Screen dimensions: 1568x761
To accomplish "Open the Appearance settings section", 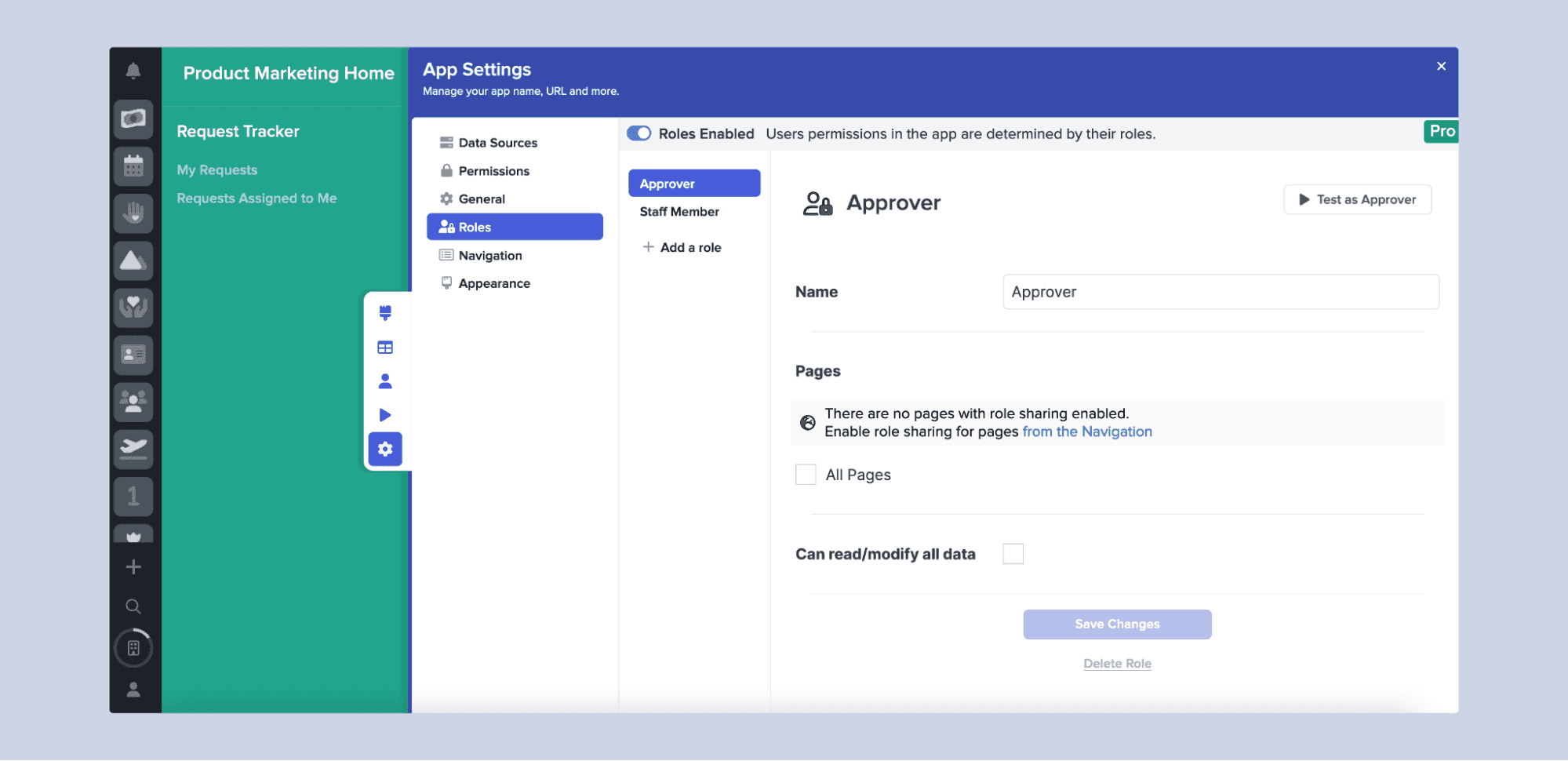I will pyautogui.click(x=493, y=284).
